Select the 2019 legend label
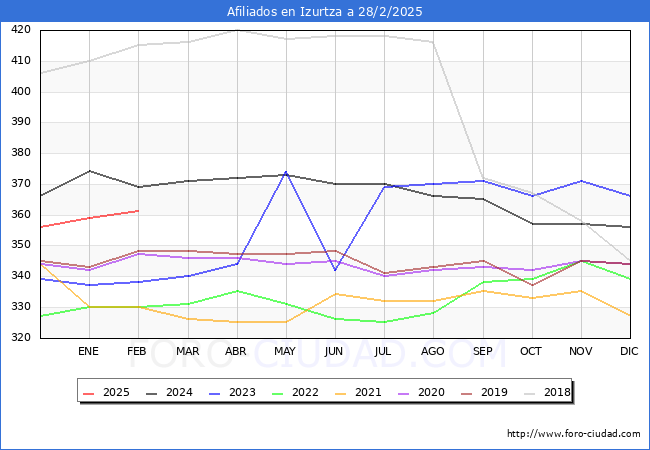Image resolution: width=650 pixels, height=450 pixels. pyautogui.click(x=494, y=392)
